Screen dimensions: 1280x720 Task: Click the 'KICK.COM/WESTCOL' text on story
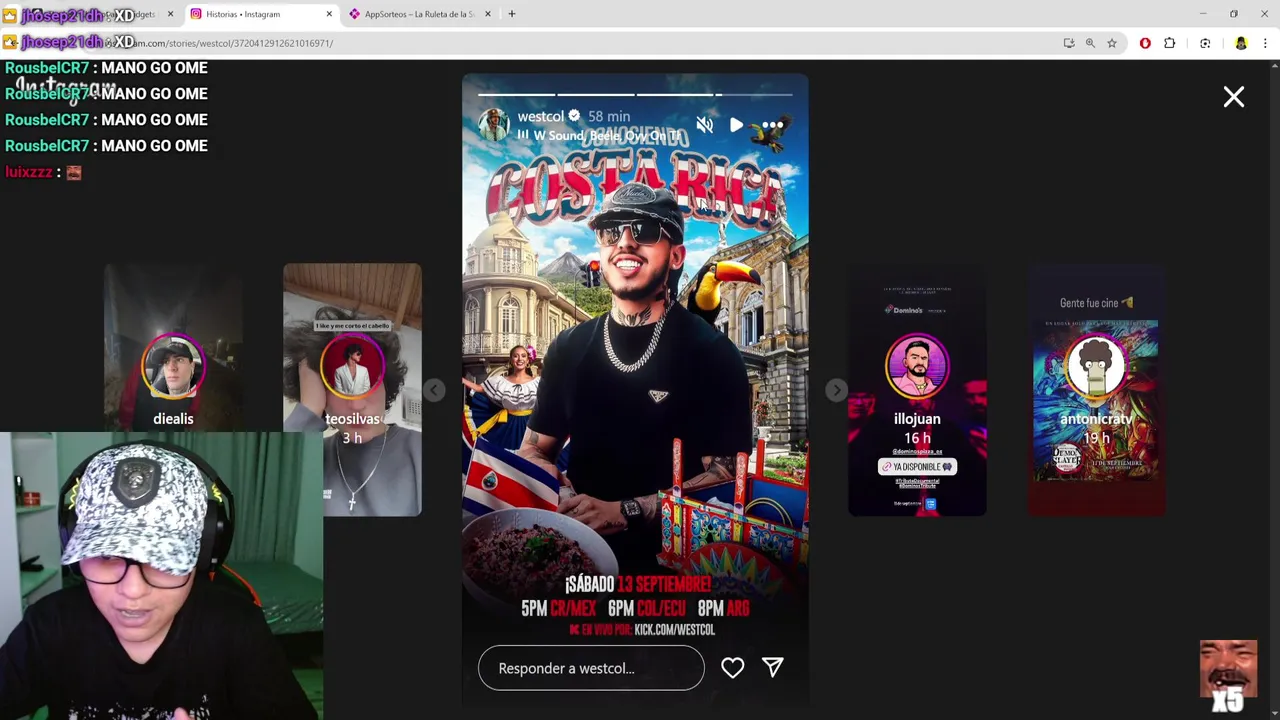click(675, 630)
